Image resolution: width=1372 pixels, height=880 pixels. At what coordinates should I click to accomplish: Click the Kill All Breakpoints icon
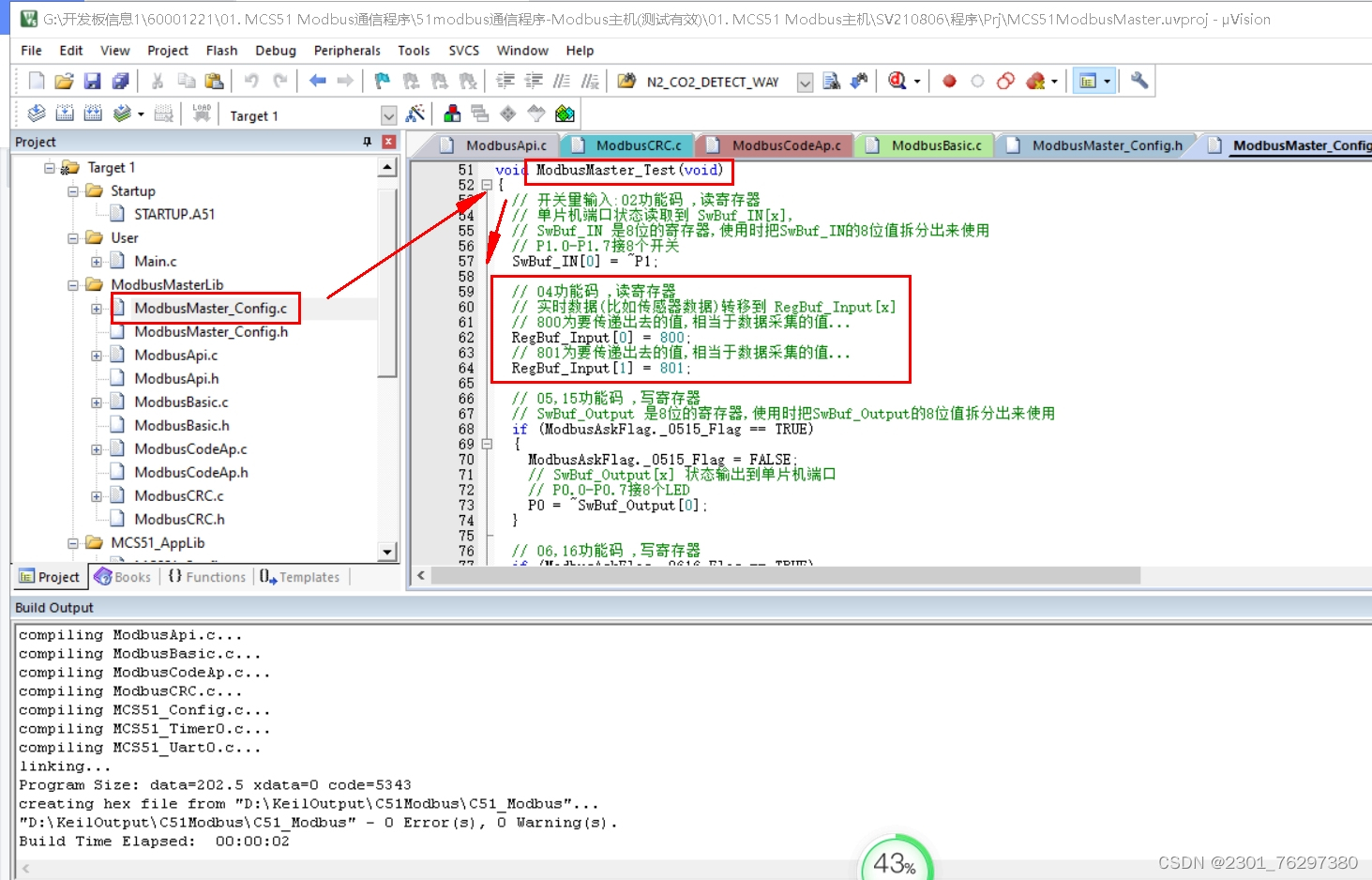(1036, 81)
